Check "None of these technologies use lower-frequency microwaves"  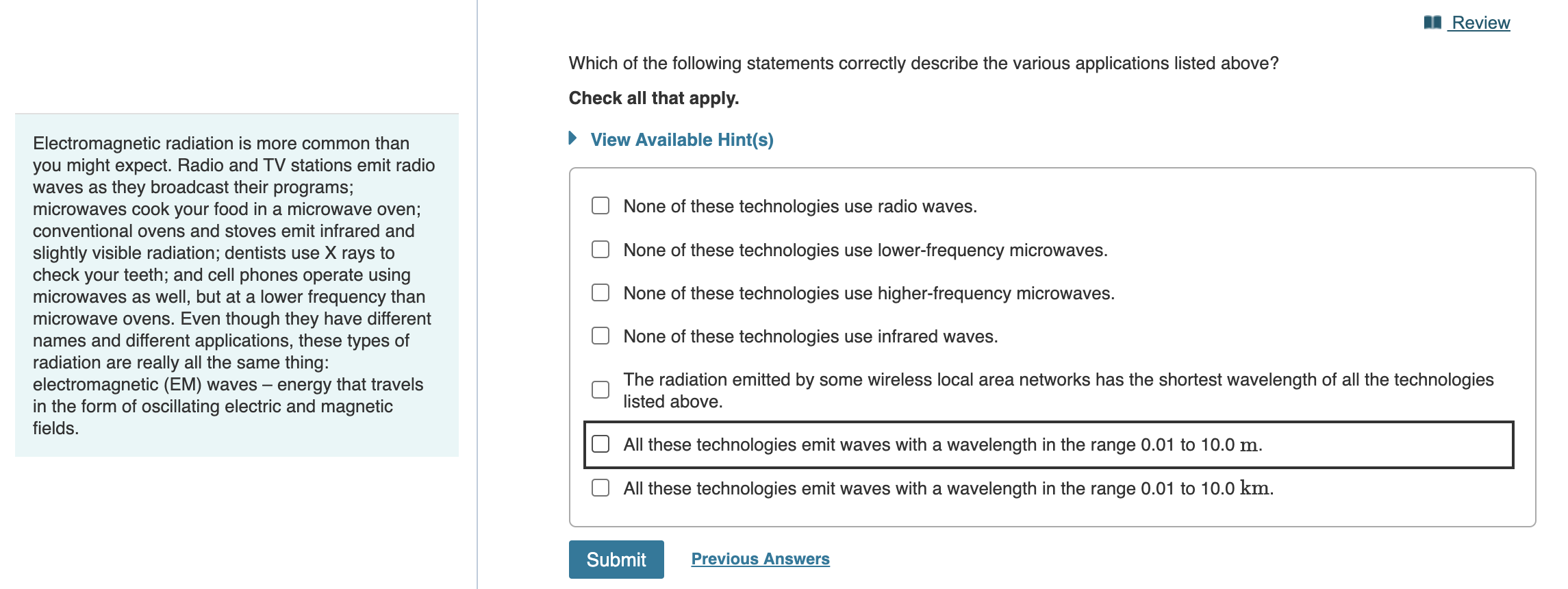[x=600, y=249]
